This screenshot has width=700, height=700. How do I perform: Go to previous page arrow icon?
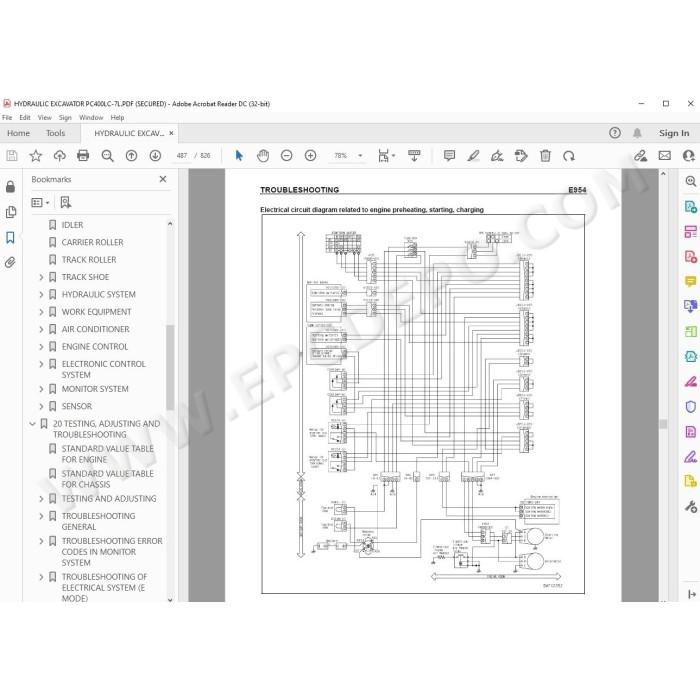[131, 155]
